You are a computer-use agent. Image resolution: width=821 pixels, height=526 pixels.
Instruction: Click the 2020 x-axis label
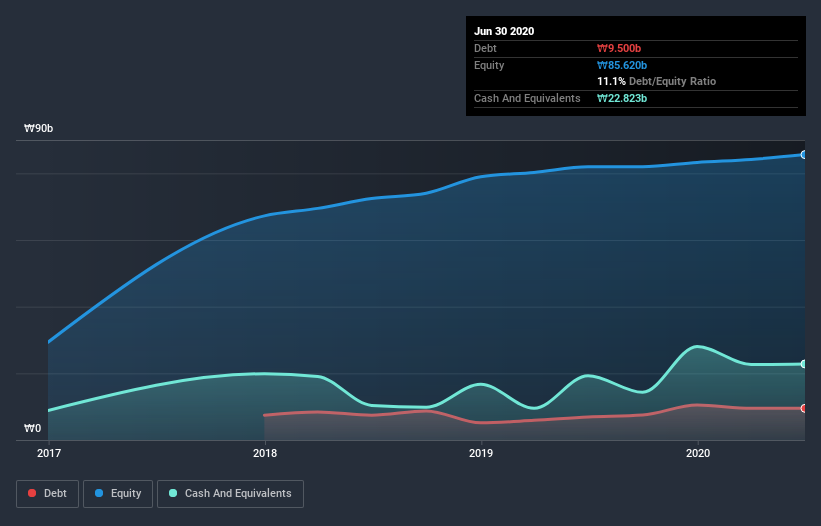[x=698, y=453]
